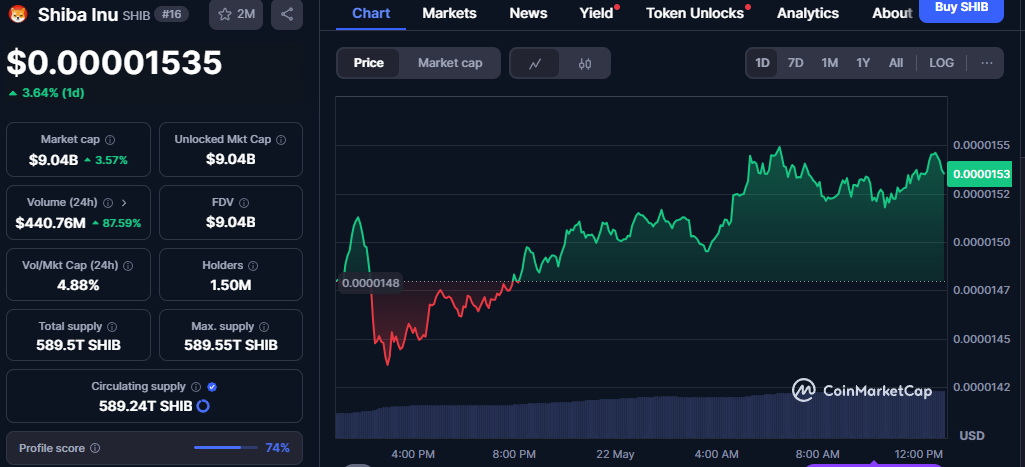Click the 4.88% Vol/Mkt Cap value

tap(78, 285)
